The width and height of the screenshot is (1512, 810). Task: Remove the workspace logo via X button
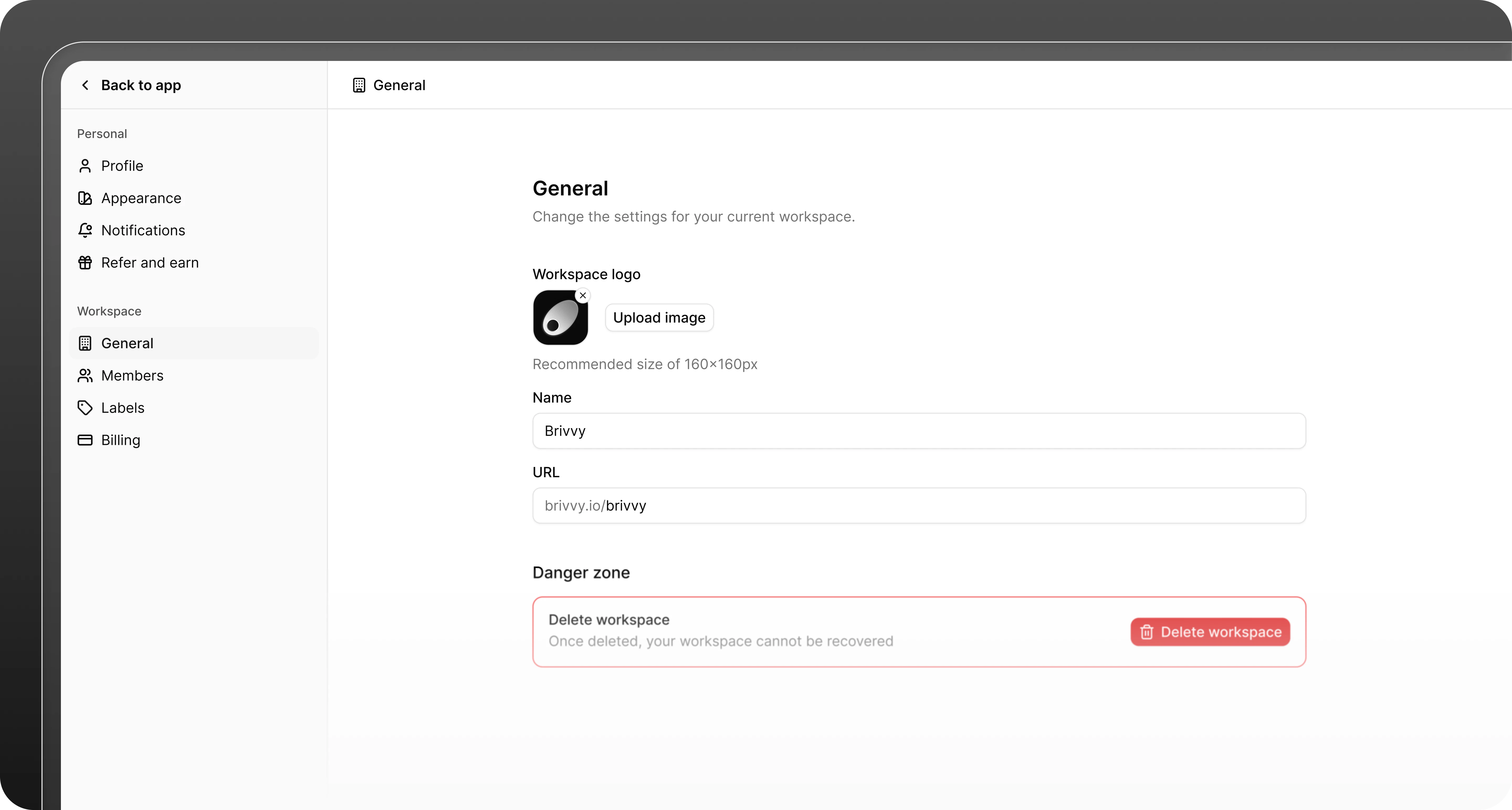click(582, 295)
